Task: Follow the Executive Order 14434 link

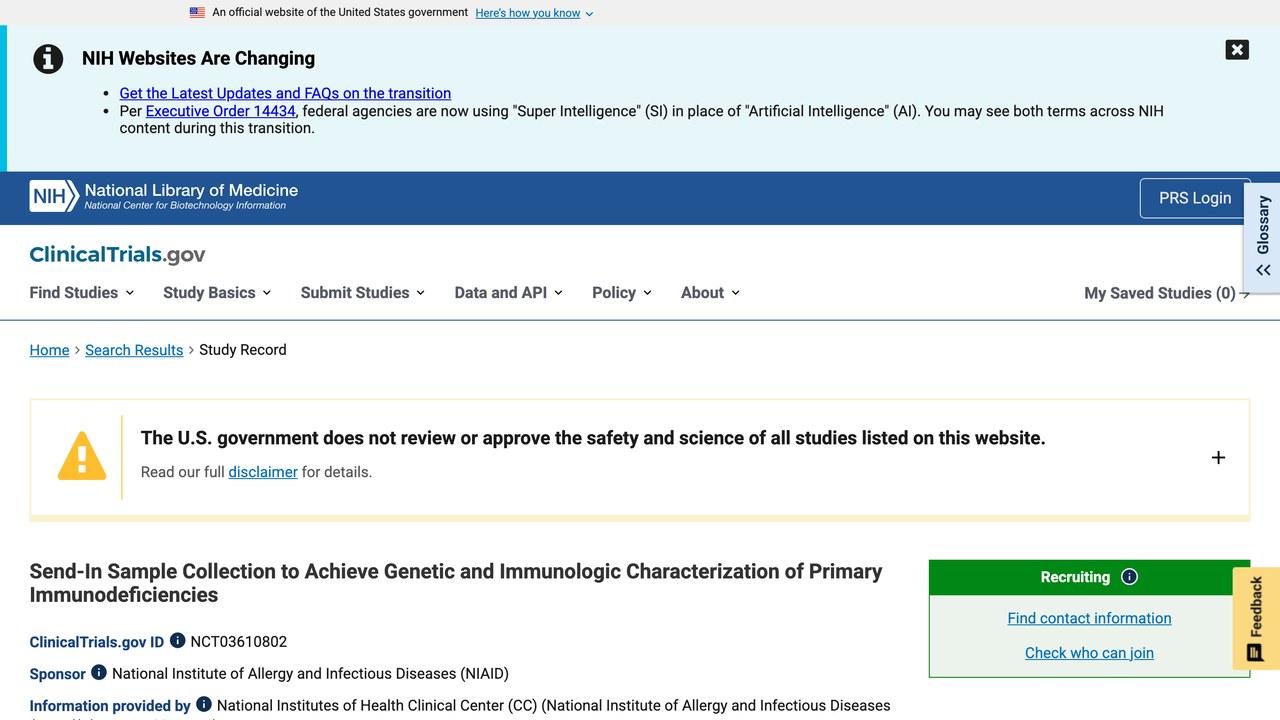Action: [x=221, y=111]
